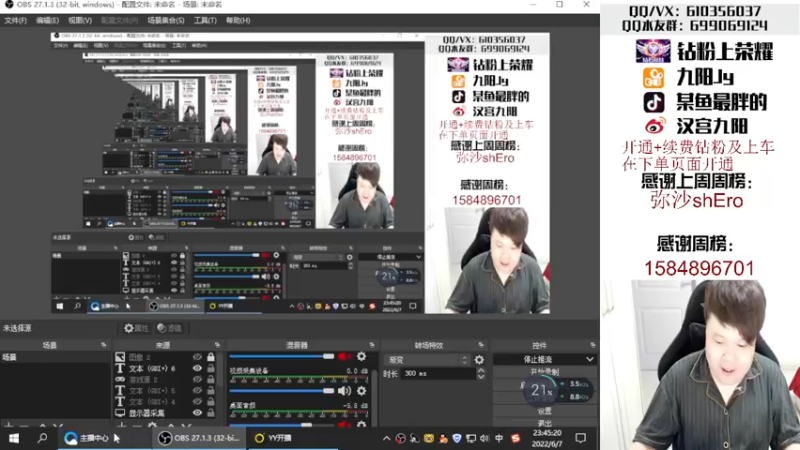Open Windows Start menu
This screenshot has width=800, height=450.
(x=14, y=438)
